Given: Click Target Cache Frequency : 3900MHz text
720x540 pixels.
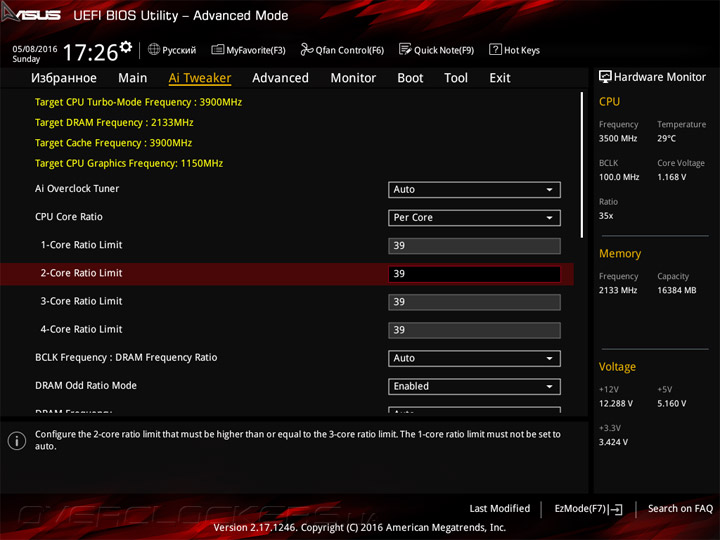Looking at the screenshot, I should (x=113, y=143).
